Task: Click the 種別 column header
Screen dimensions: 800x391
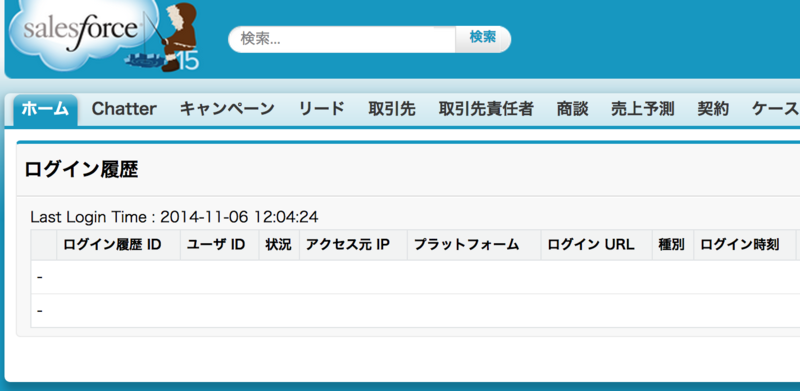Action: coord(672,245)
